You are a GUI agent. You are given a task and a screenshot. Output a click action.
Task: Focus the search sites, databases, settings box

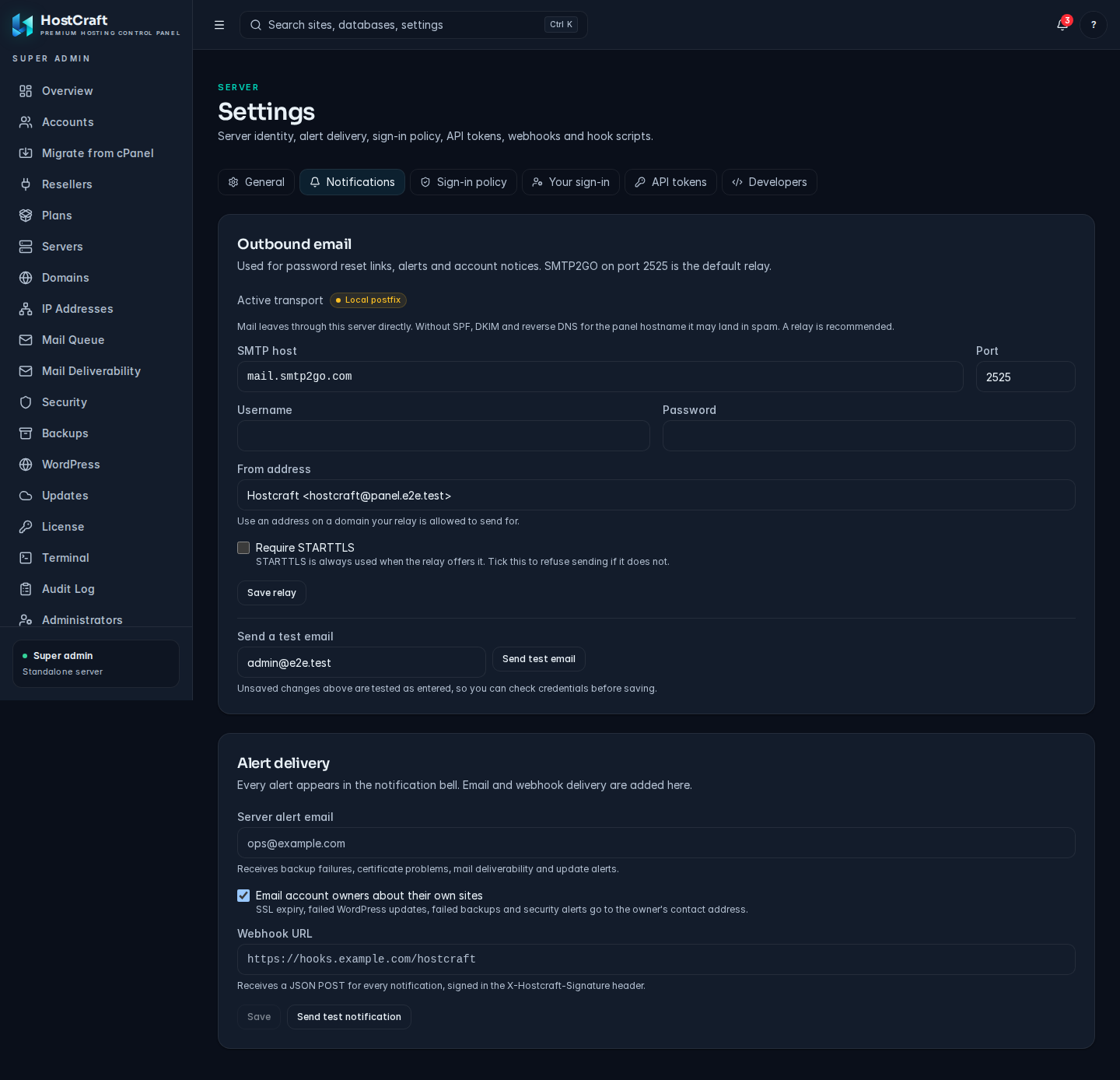pos(413,25)
